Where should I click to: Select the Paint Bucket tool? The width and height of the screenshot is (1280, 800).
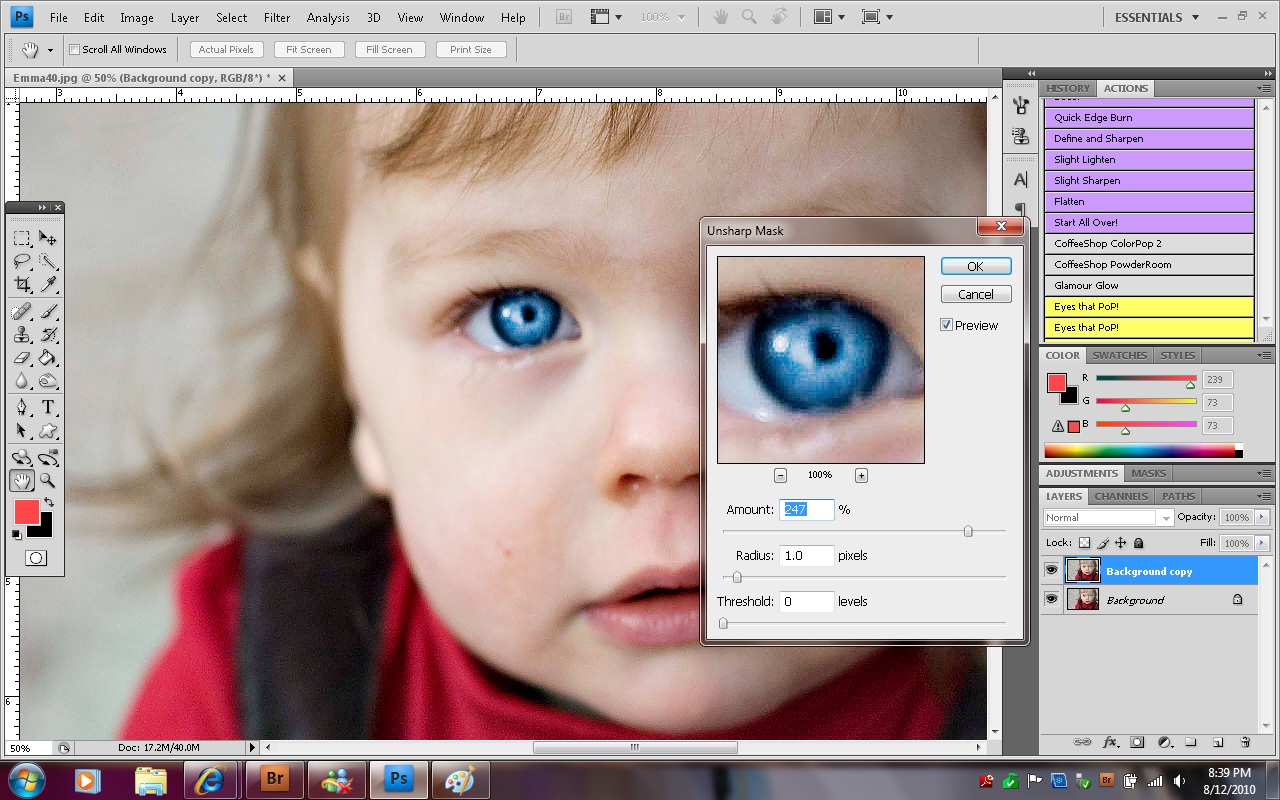[x=47, y=358]
